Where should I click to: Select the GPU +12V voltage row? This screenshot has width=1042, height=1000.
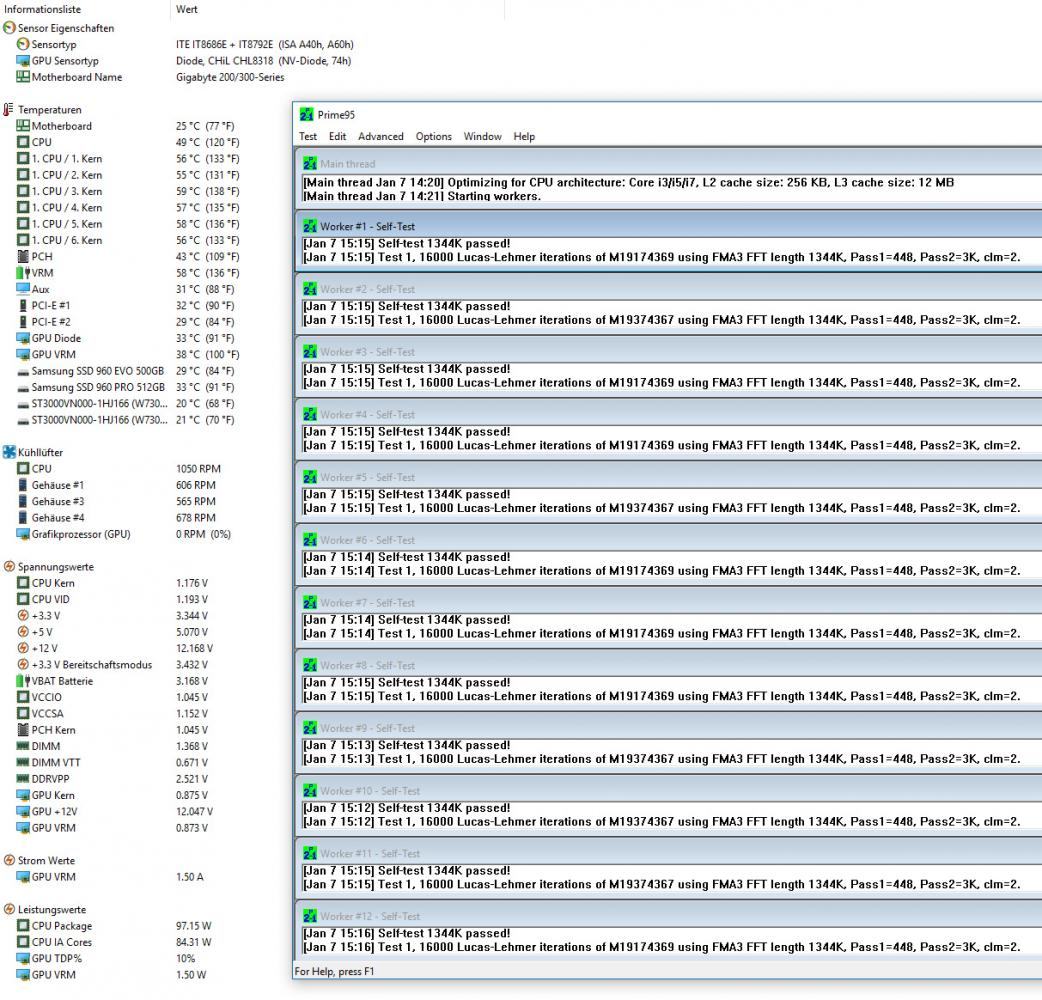pyautogui.click(x=115, y=811)
